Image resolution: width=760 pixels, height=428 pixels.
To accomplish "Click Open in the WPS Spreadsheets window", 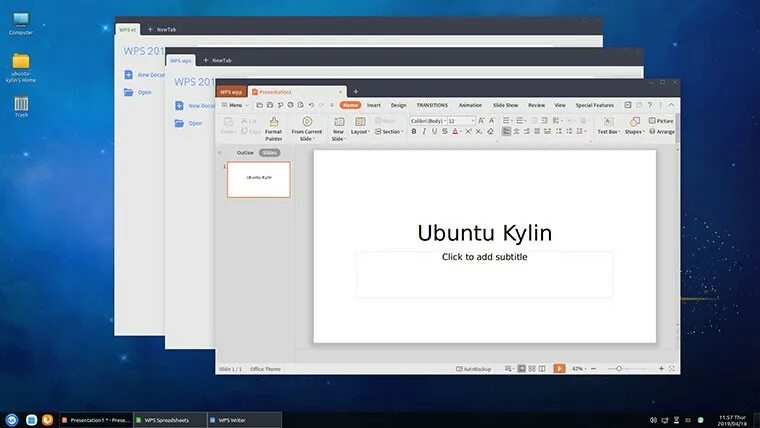I will 138,92.
